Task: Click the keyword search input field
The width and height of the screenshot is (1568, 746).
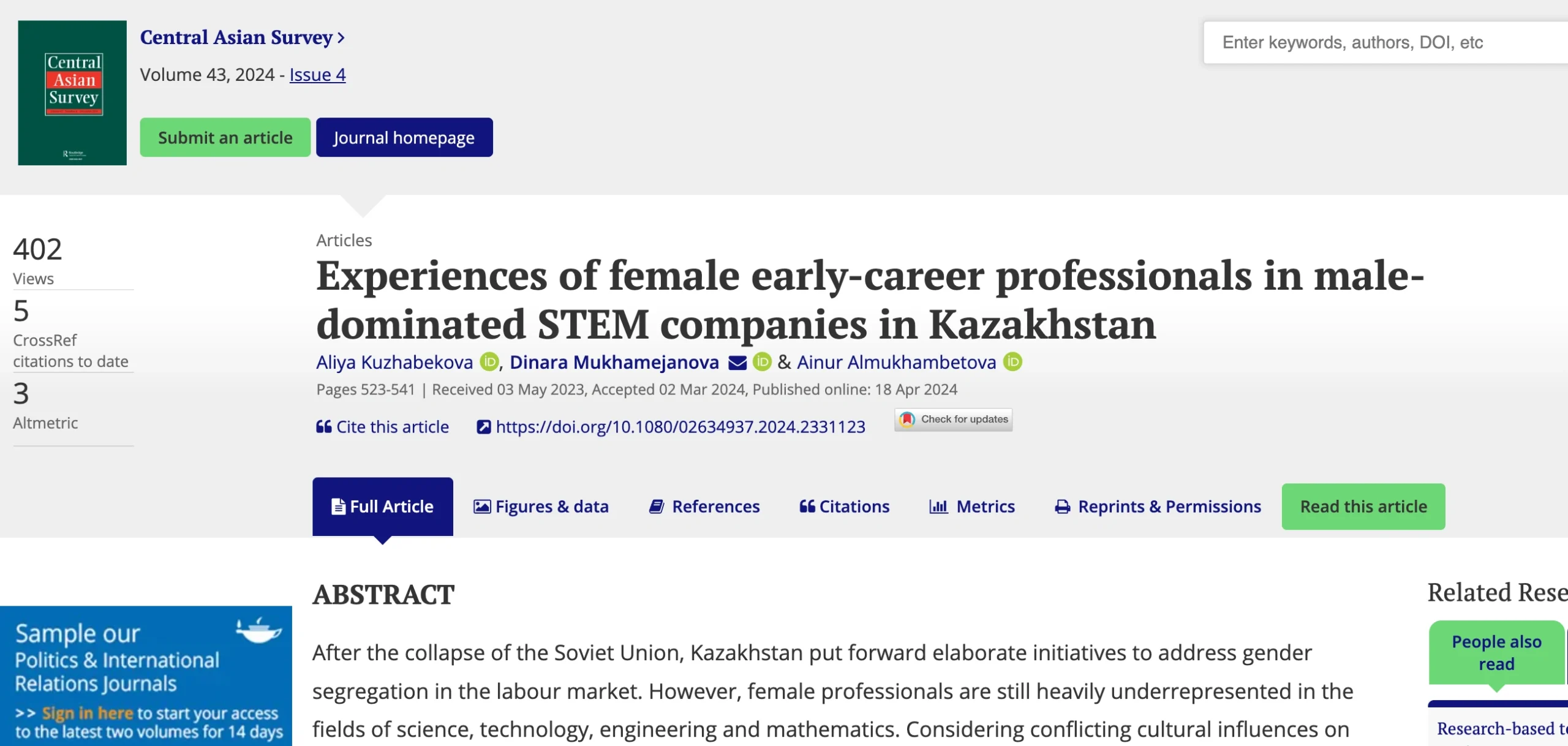Action: click(1384, 42)
